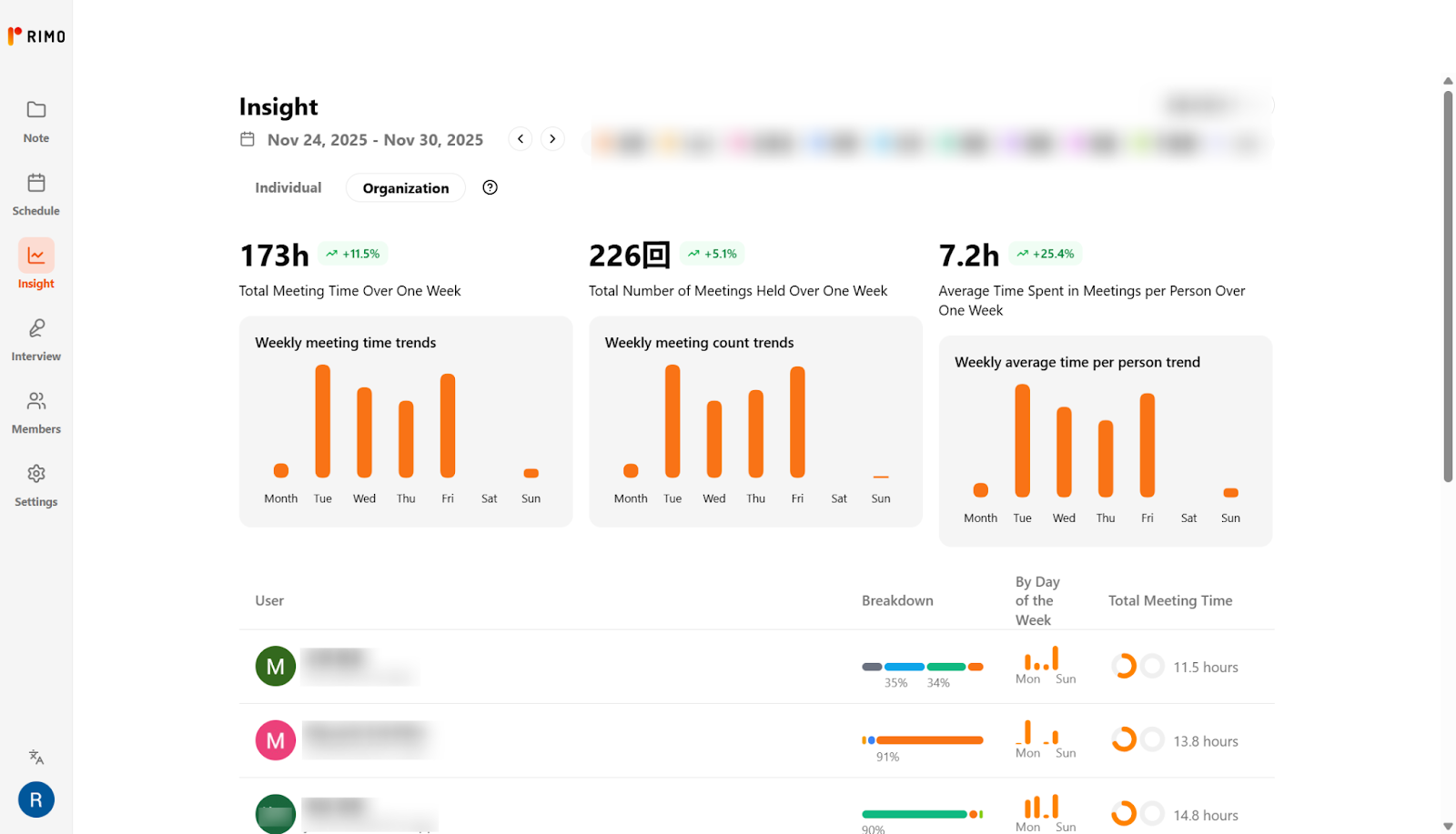Viewport: 1456px width, 834px height.
Task: Open the Schedule calendar page
Action: [36, 194]
